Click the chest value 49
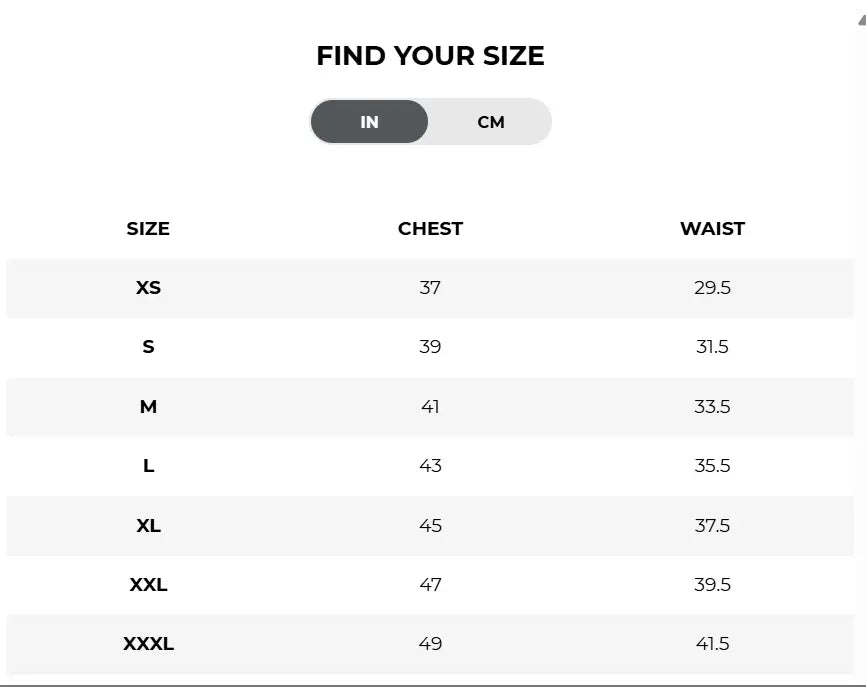This screenshot has width=866, height=687. pyautogui.click(x=430, y=643)
